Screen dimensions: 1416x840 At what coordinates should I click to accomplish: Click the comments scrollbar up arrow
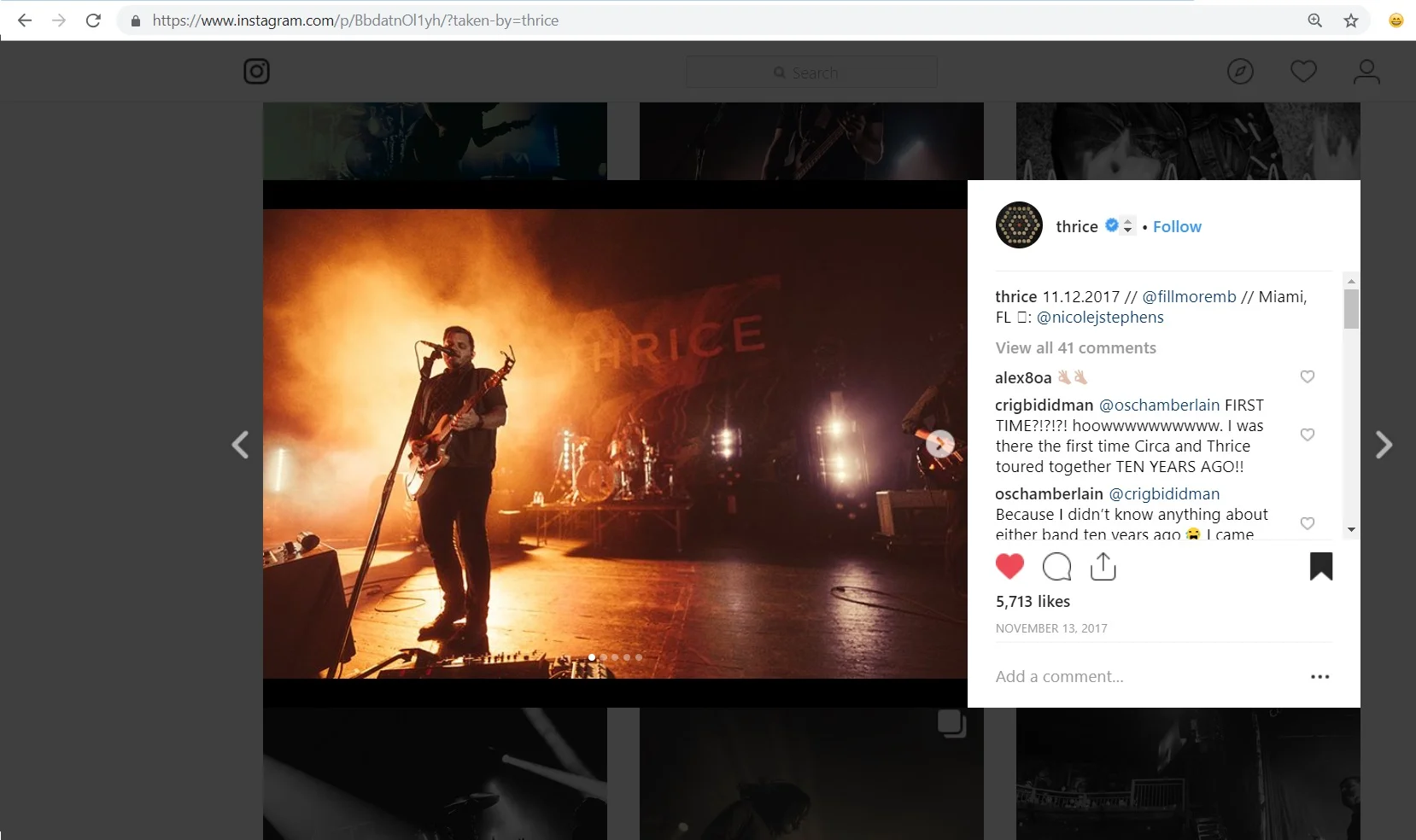coord(1351,281)
